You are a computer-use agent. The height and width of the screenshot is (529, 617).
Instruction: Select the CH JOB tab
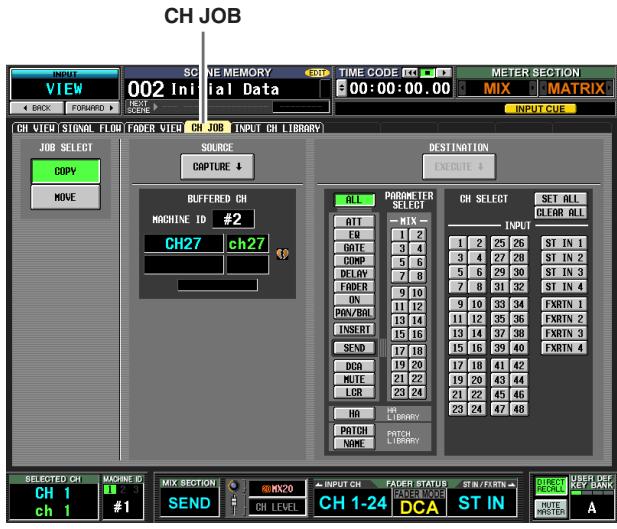pos(207,128)
